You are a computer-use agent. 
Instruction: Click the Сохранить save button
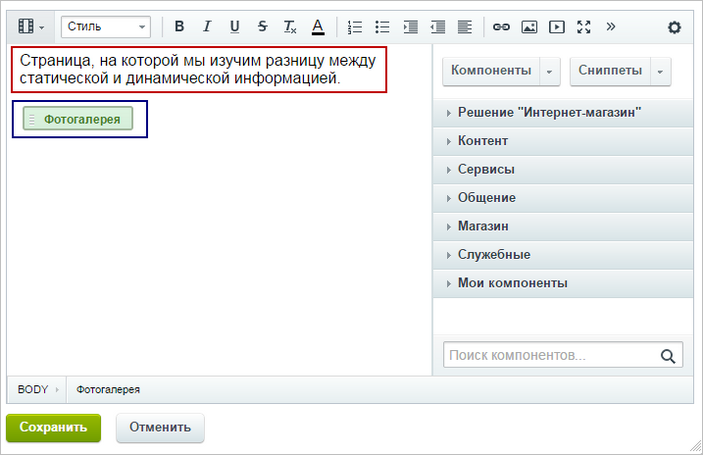click(53, 427)
